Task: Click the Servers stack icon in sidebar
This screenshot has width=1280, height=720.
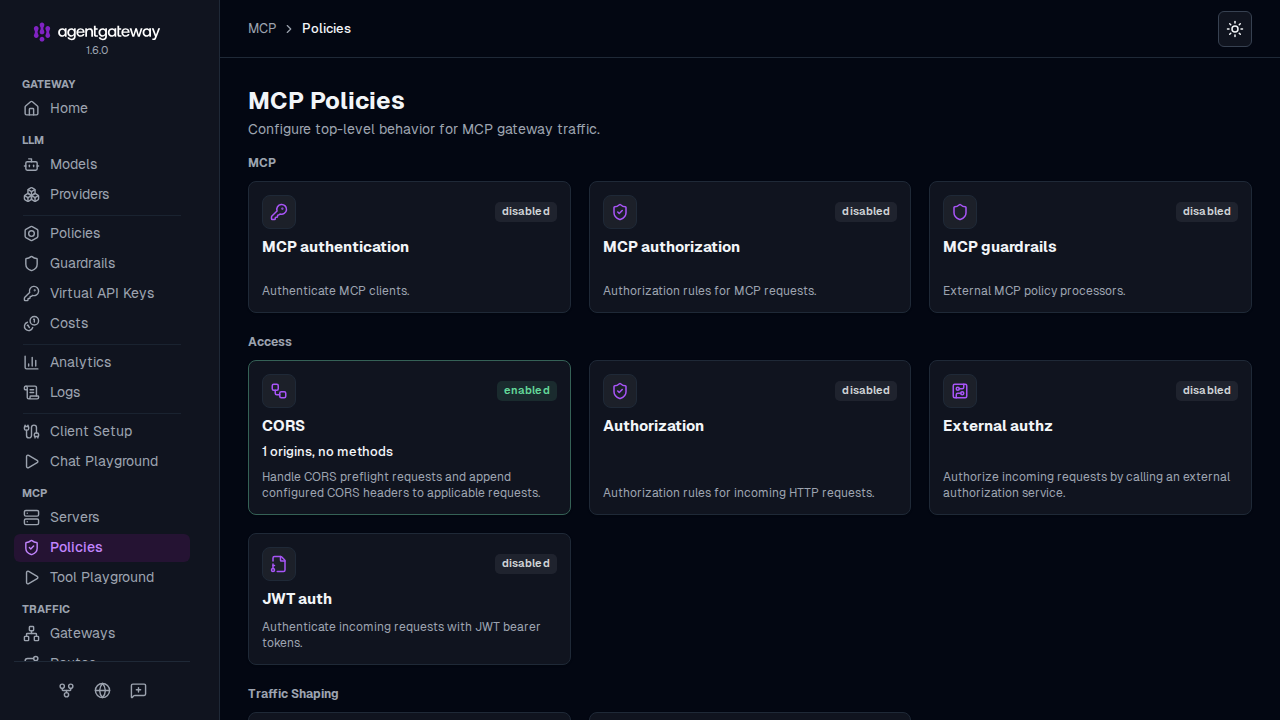Action: coord(32,517)
